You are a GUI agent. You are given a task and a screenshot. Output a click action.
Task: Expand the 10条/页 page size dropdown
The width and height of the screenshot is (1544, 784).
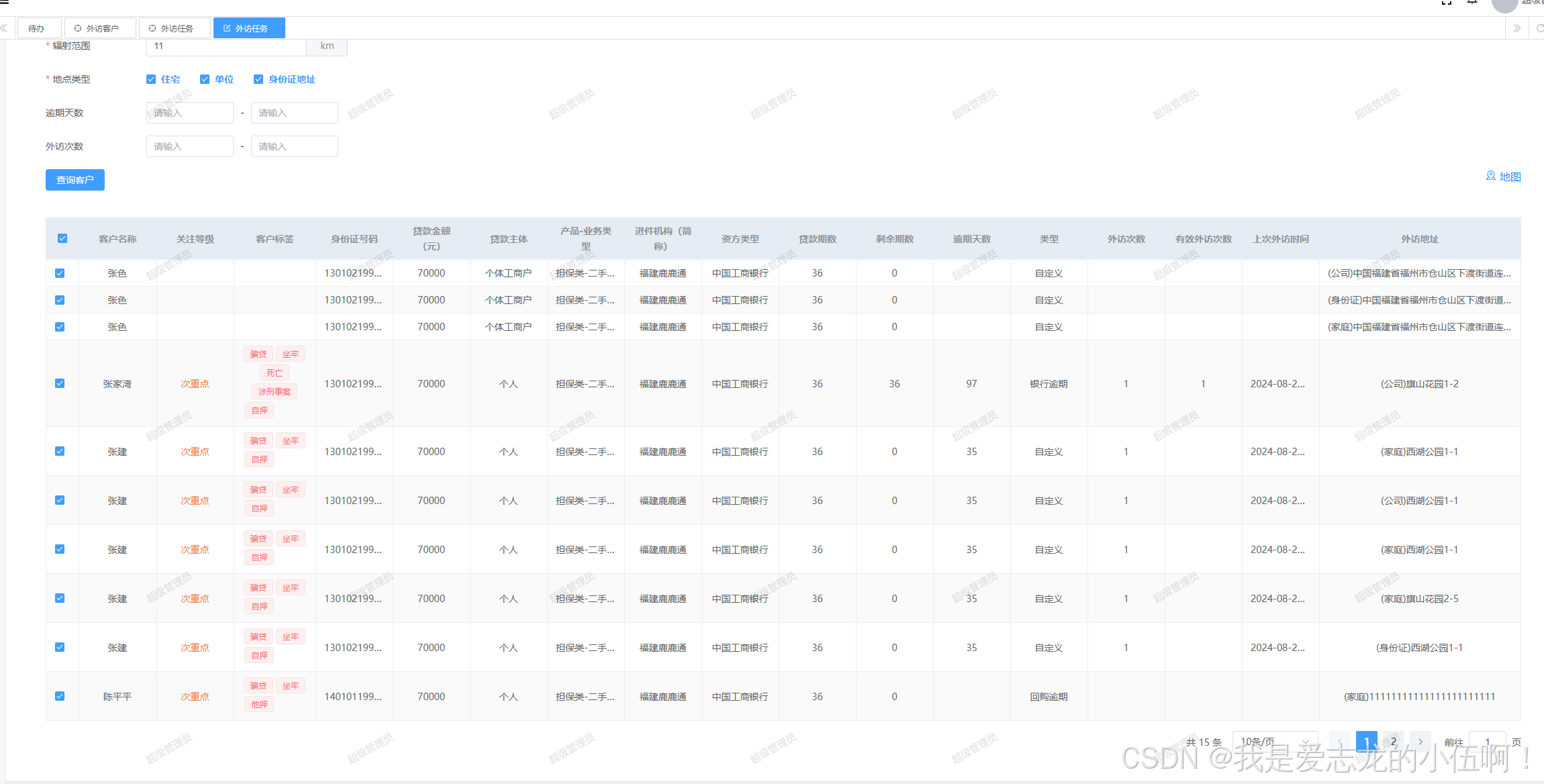click(x=1274, y=742)
